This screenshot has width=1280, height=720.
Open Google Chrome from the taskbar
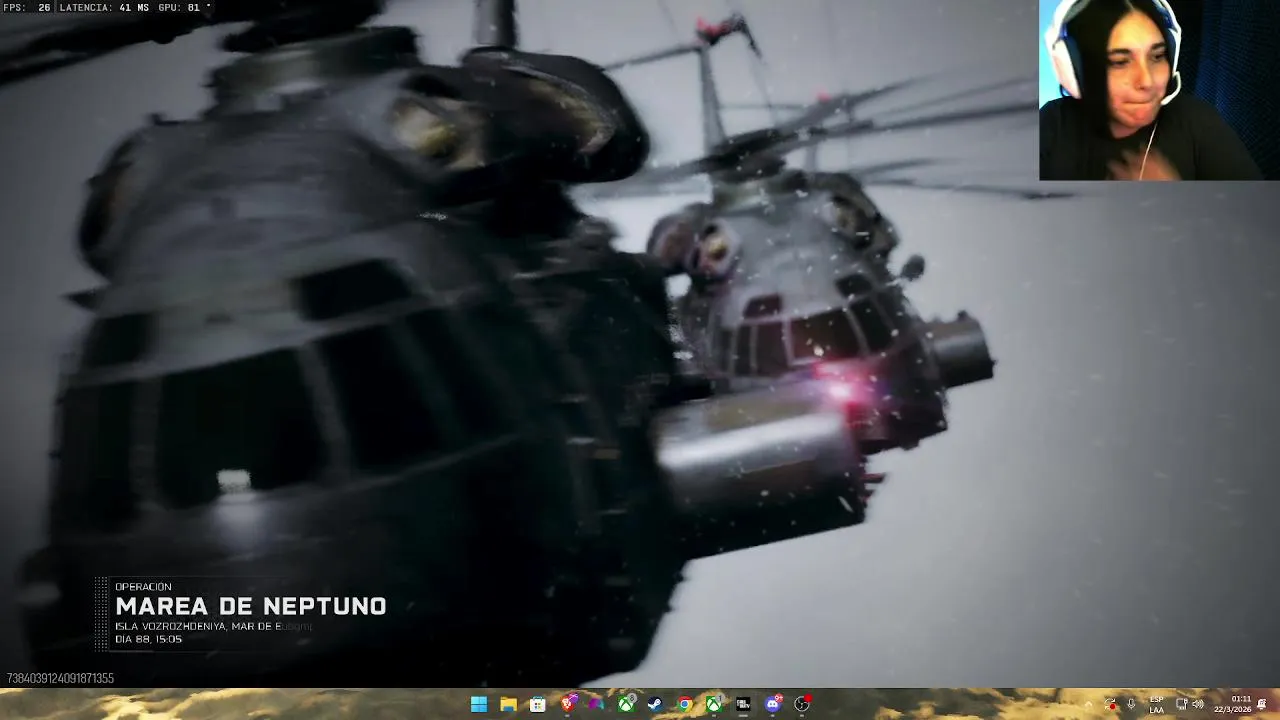tap(684, 704)
